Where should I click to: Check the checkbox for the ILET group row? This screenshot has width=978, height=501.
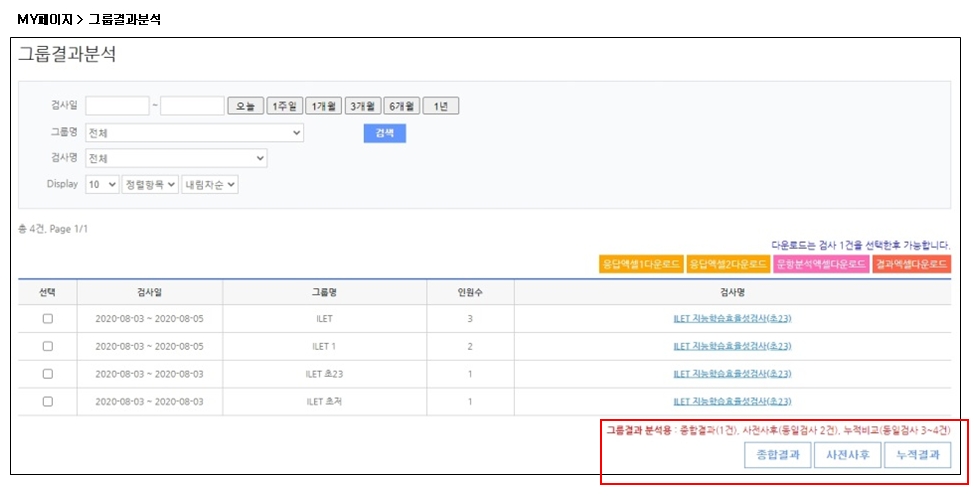point(47,319)
